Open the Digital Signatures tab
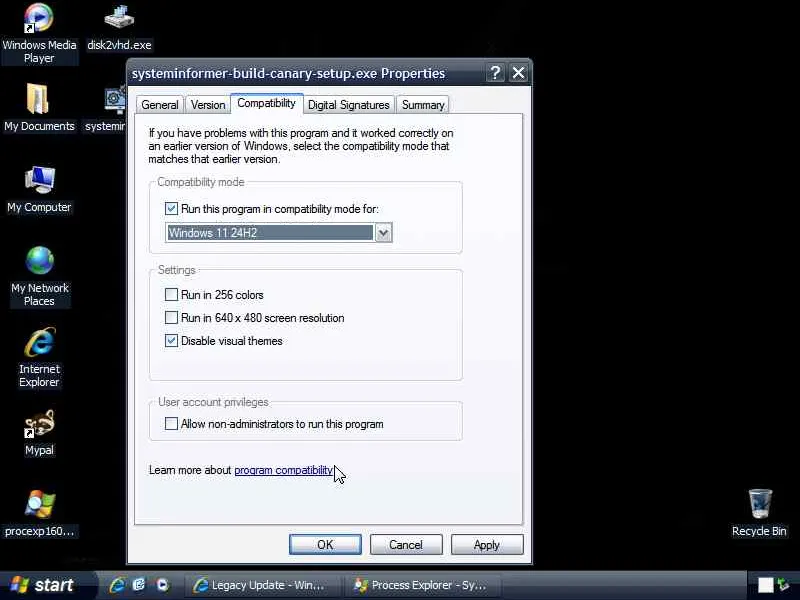 [x=349, y=105]
